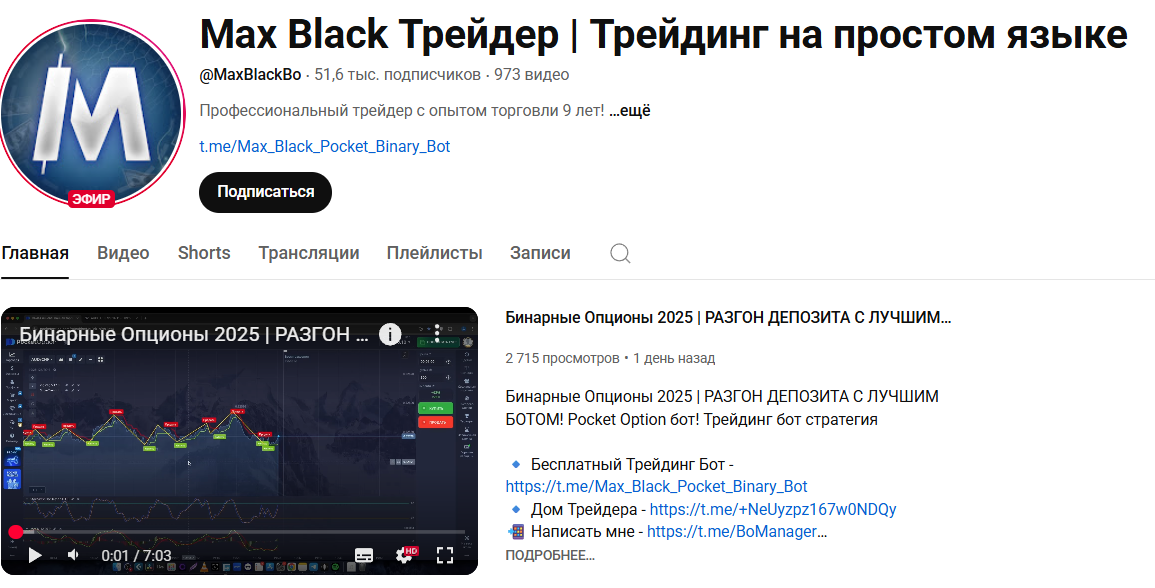The height and width of the screenshot is (588, 1155).
Task: Open the Записи tab
Action: (540, 253)
